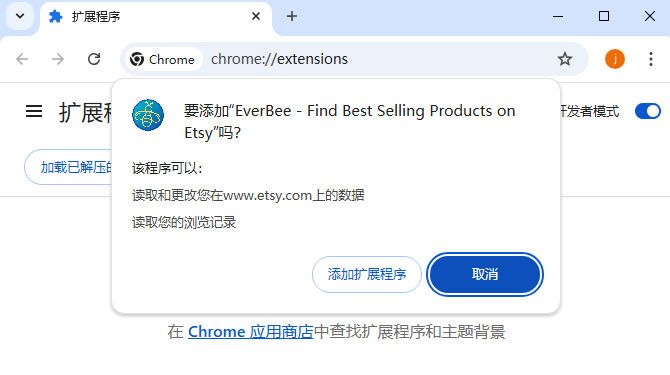Click the 加载已解压 load unpacked button

(x=68, y=167)
